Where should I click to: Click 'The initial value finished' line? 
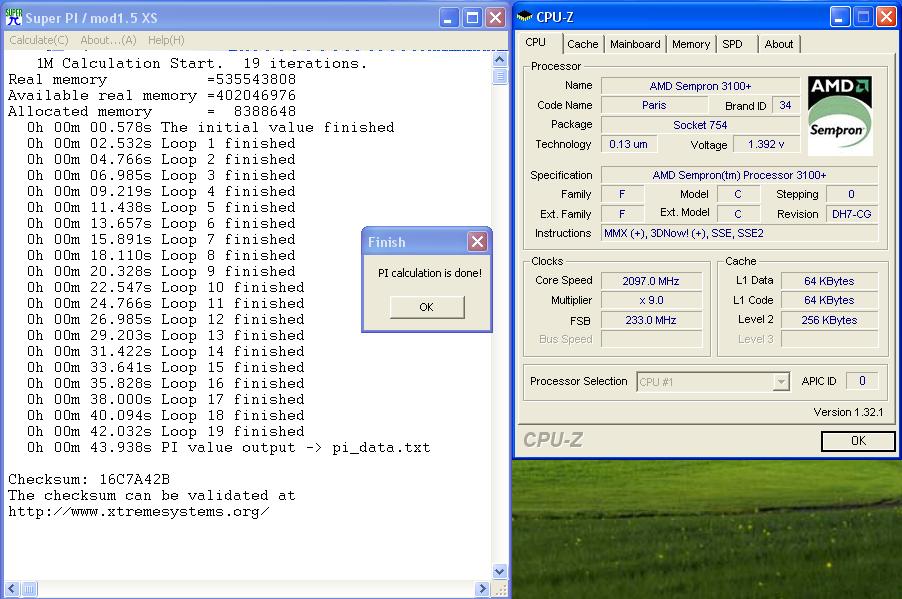(211, 127)
